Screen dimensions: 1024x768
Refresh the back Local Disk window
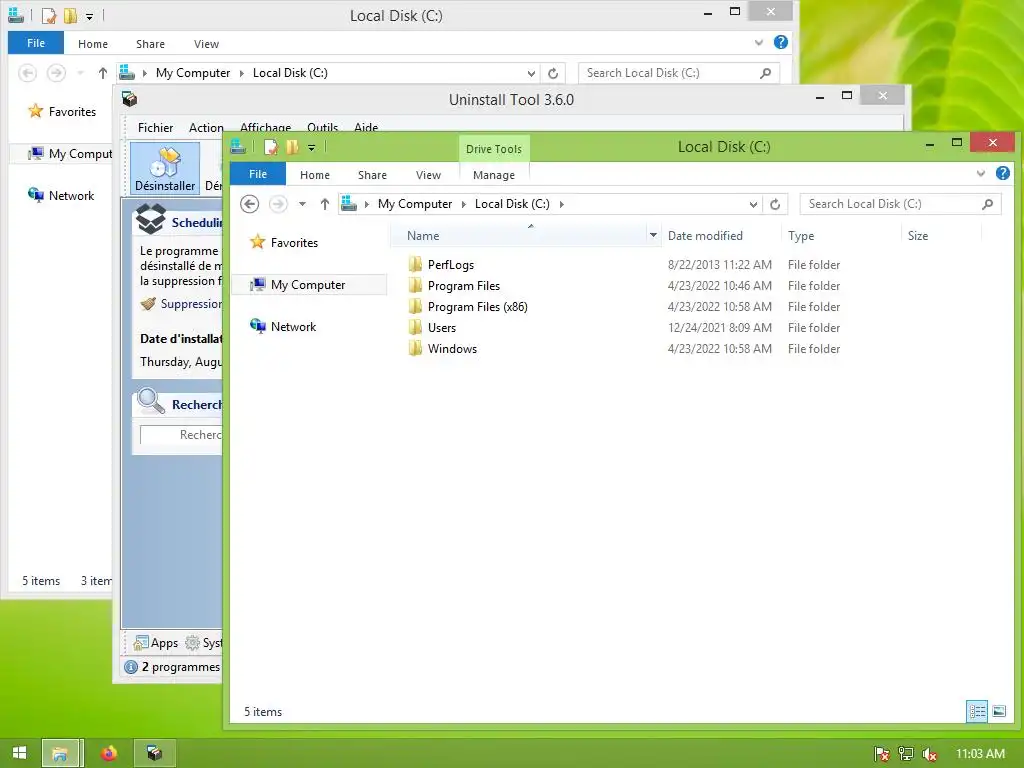[x=553, y=73]
